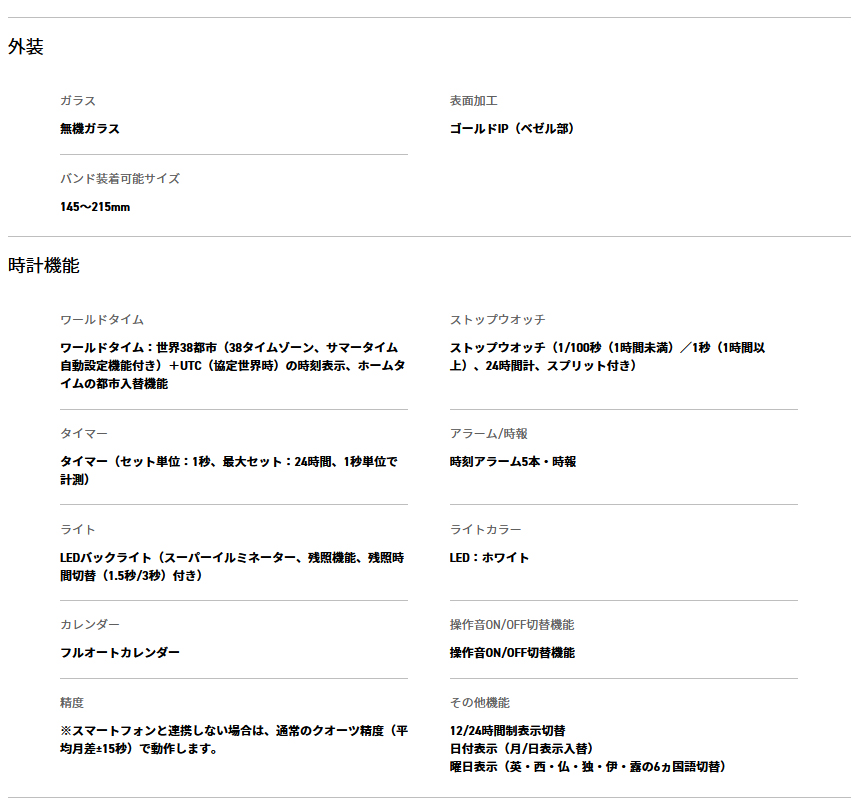Click the 時刻アラーム5本・時報 text

click(513, 462)
